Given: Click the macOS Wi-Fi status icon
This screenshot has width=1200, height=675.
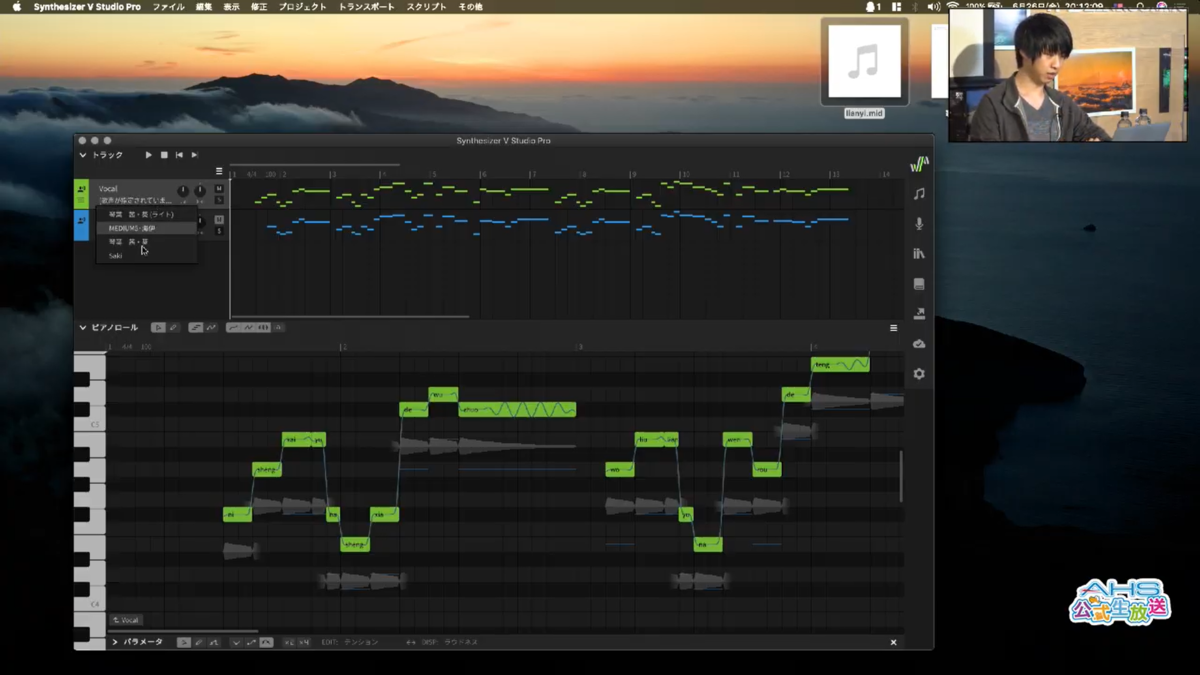Looking at the screenshot, I should pos(953,7).
